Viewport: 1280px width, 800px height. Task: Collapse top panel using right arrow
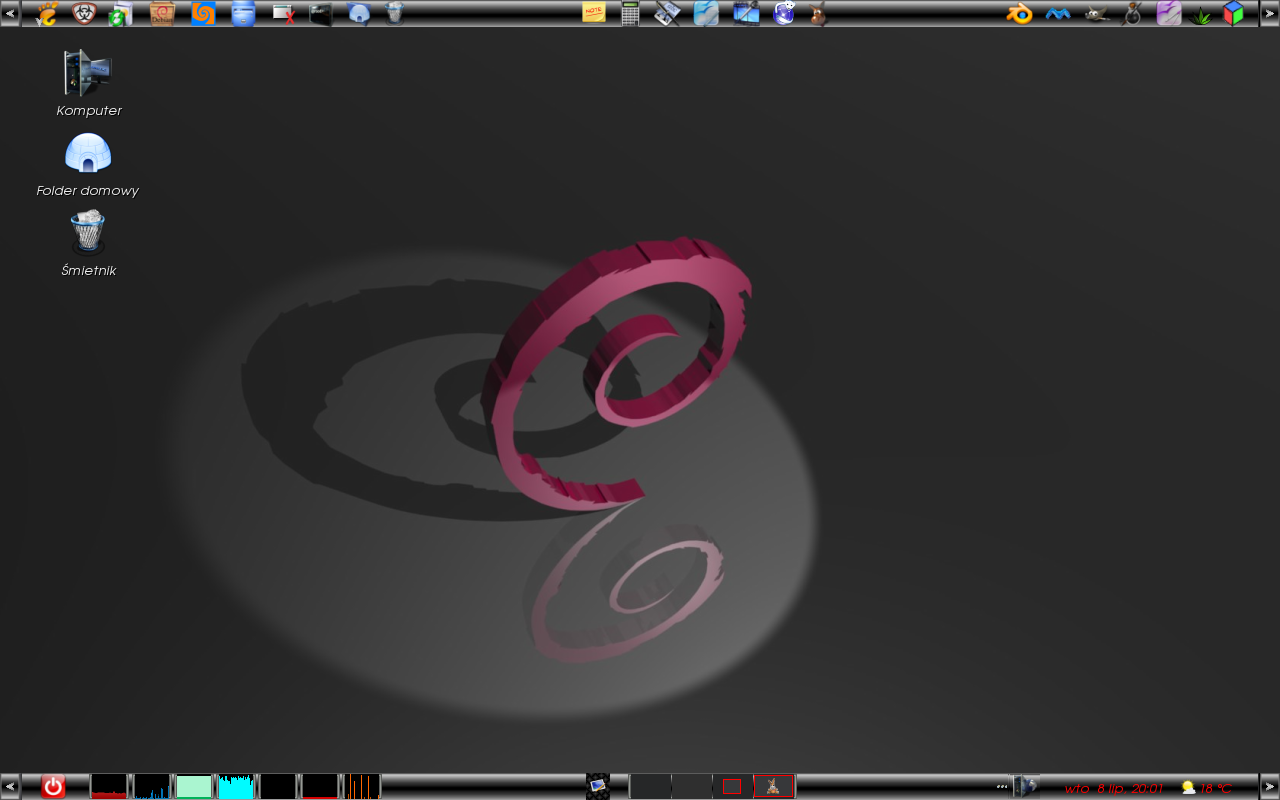coord(1270,13)
